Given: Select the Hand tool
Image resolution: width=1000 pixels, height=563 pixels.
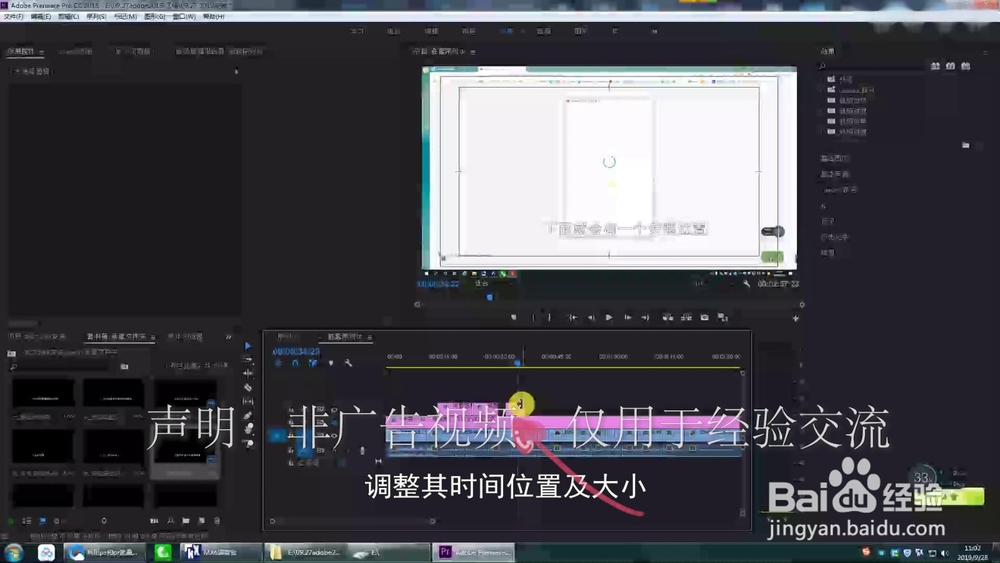Looking at the screenshot, I should click(x=248, y=429).
